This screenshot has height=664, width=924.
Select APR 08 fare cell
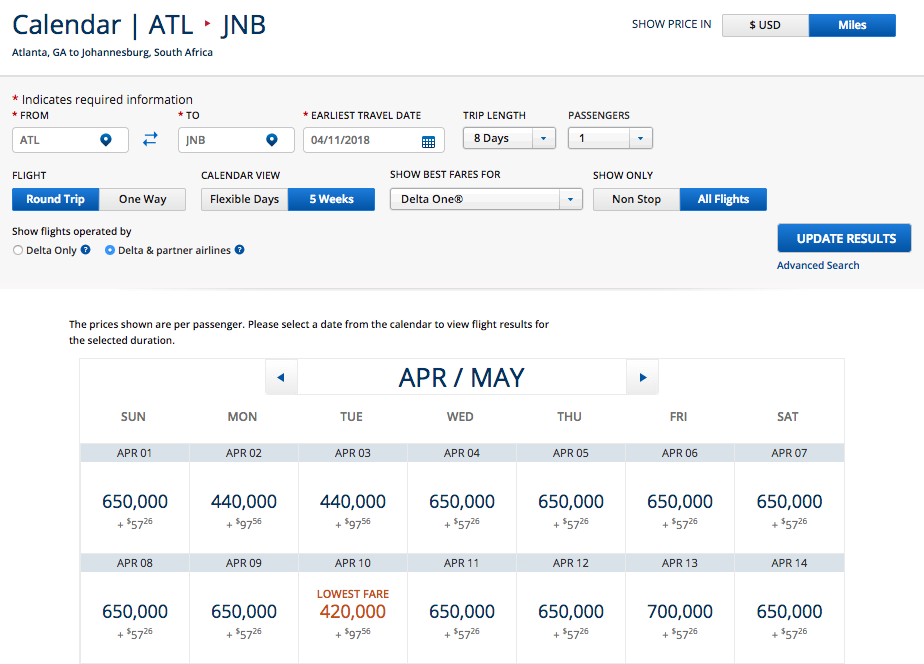pyautogui.click(x=135, y=617)
